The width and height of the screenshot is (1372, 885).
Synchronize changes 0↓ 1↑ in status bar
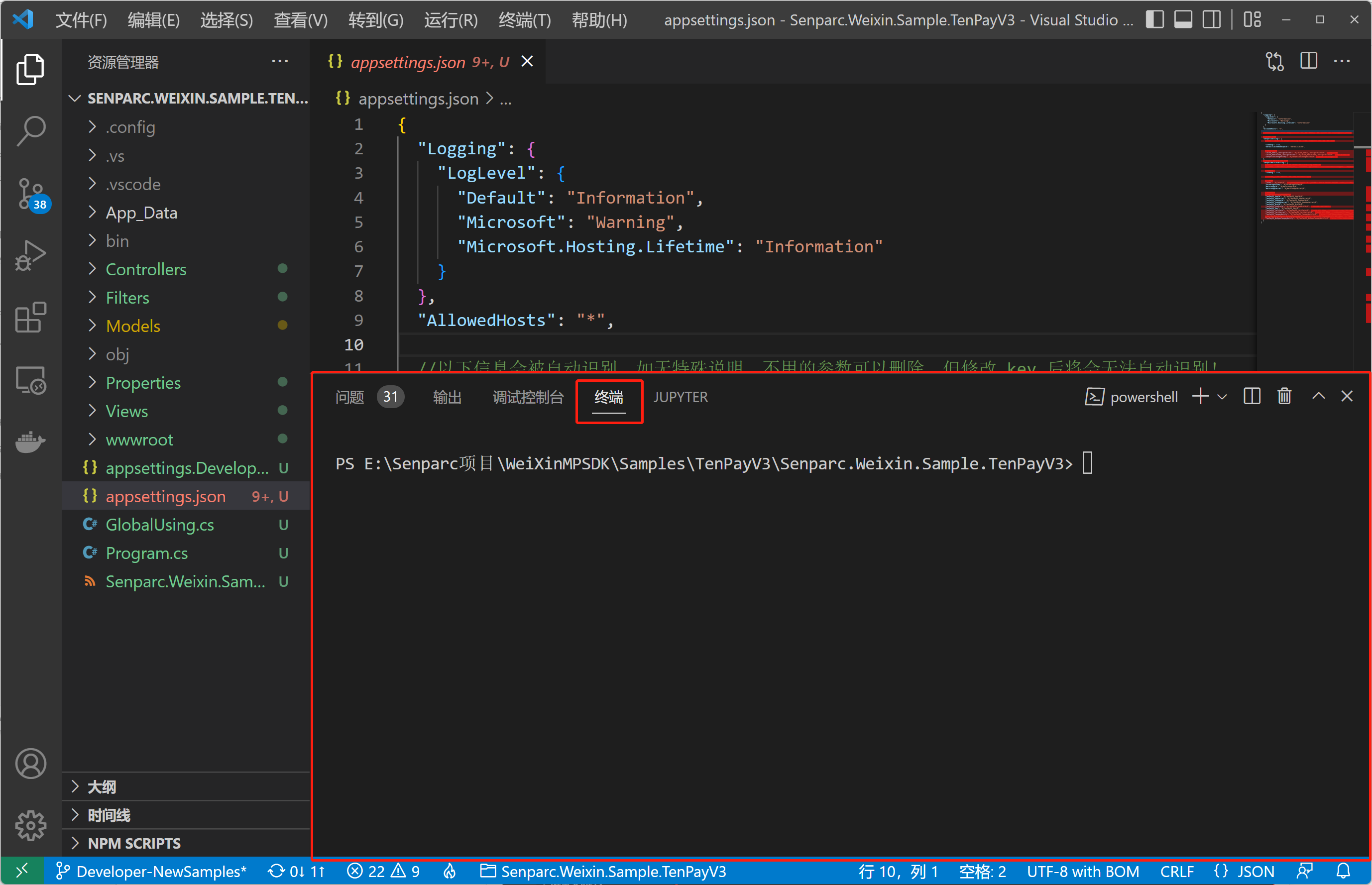coord(297,871)
